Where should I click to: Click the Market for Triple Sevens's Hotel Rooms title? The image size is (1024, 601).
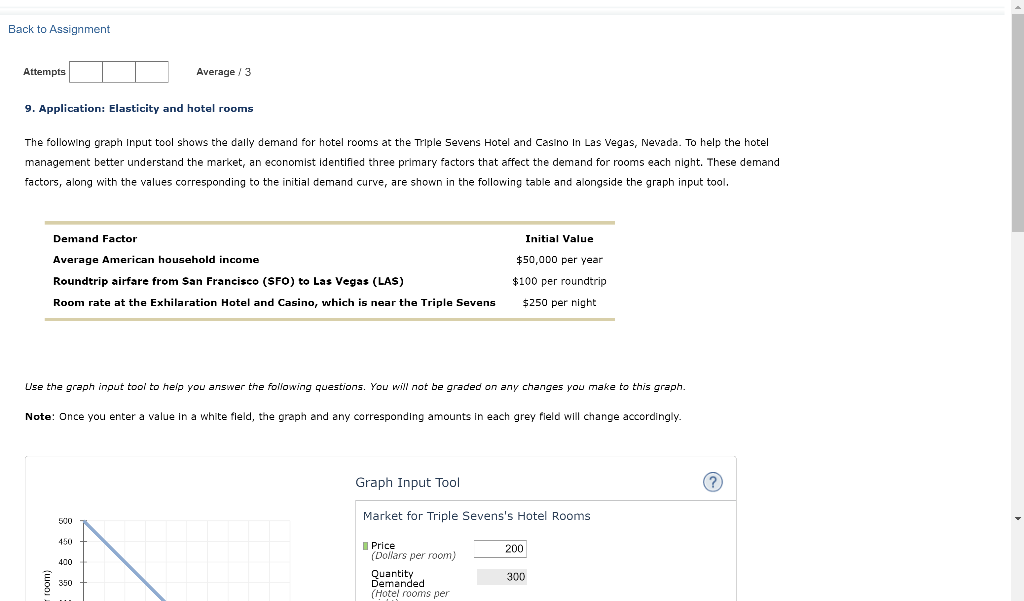(x=476, y=515)
